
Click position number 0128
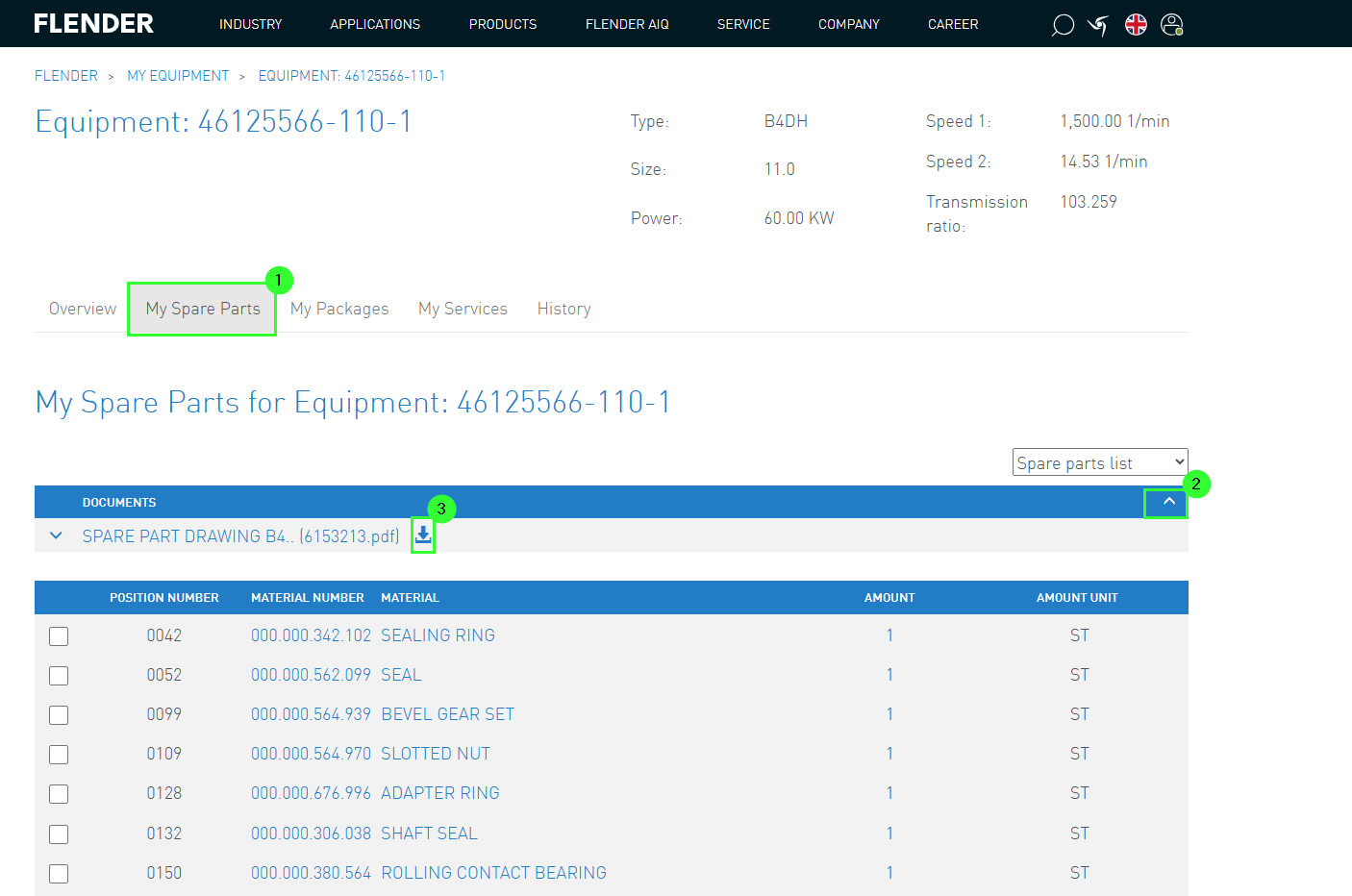164,793
